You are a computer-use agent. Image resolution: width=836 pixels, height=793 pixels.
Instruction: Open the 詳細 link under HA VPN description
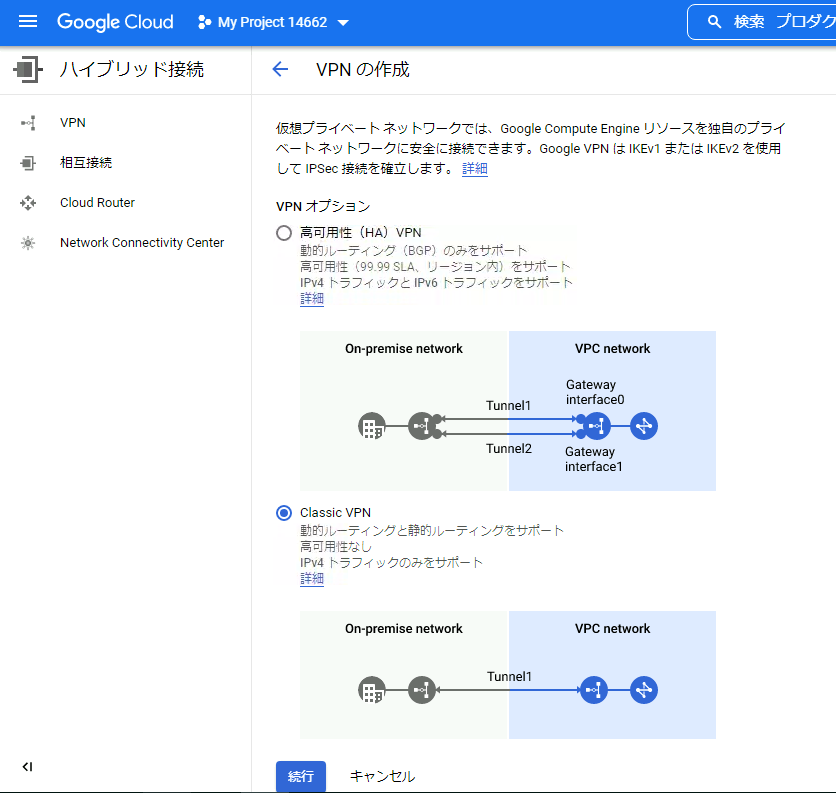coord(310,298)
